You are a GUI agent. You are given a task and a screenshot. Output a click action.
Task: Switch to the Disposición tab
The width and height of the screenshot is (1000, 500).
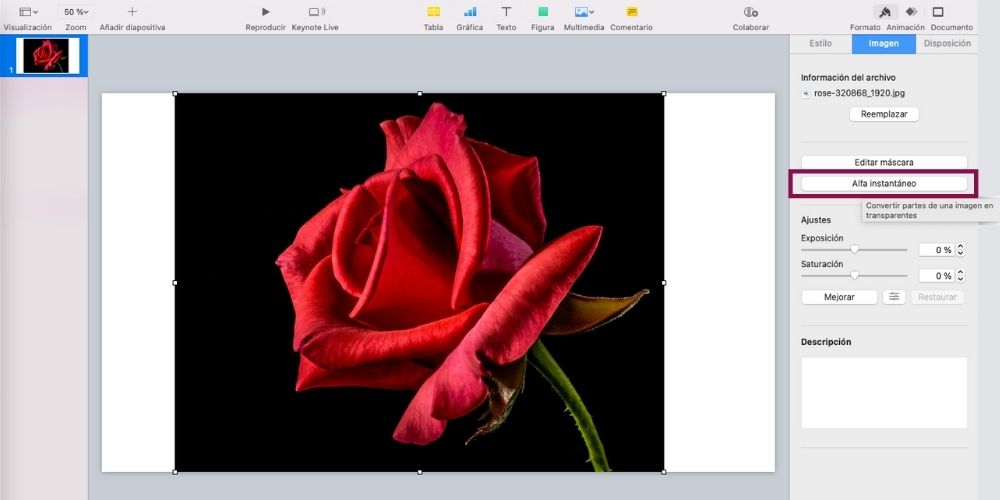[x=947, y=43]
